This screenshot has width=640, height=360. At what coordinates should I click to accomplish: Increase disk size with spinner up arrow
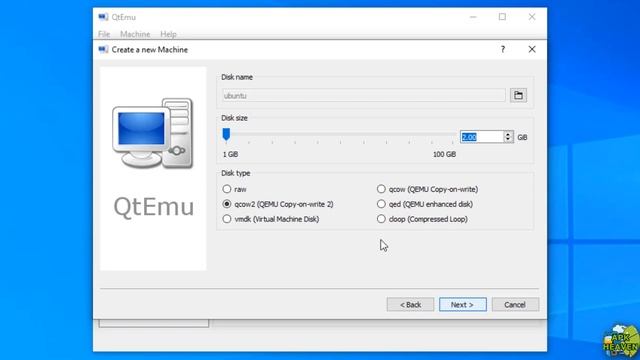tap(508, 134)
